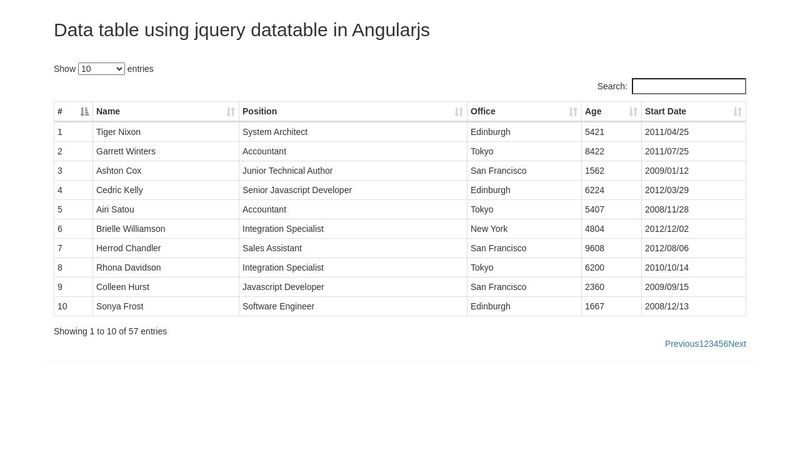Click the Sonya Frost name cell
This screenshot has height=450, width=800.
click(119, 306)
